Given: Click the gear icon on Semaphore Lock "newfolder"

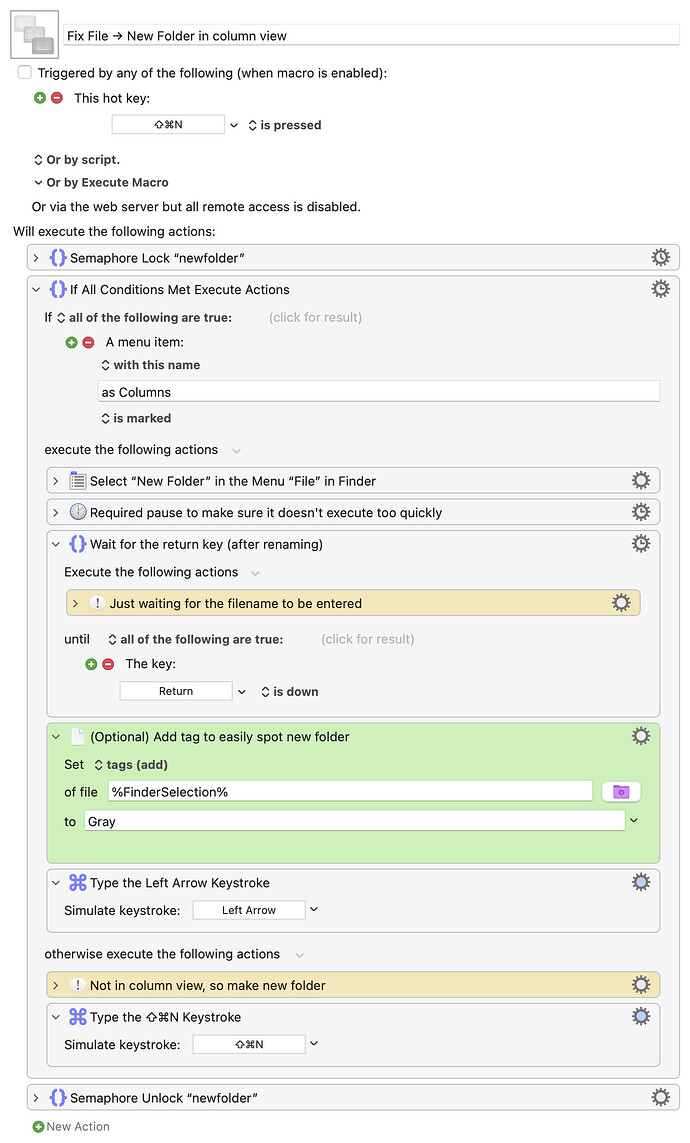Looking at the screenshot, I should tap(661, 257).
